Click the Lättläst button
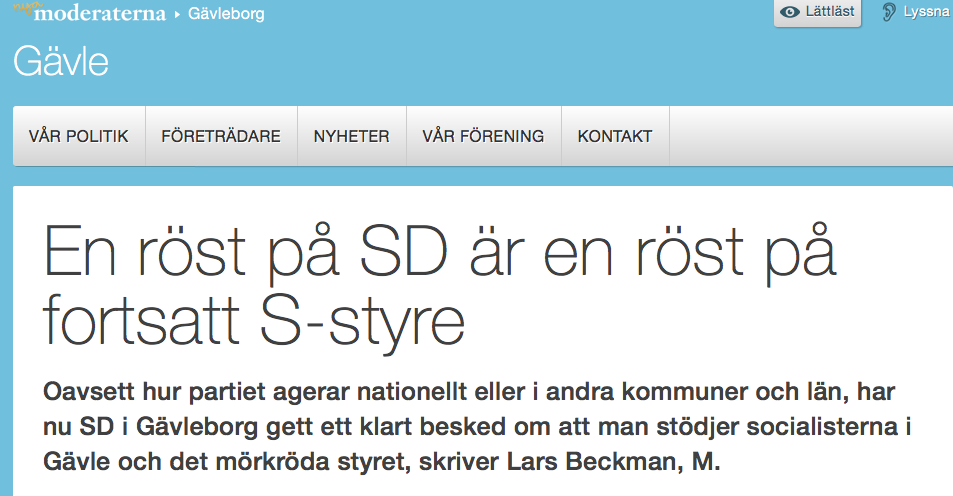Screen dimensions: 953x496 (x=817, y=12)
